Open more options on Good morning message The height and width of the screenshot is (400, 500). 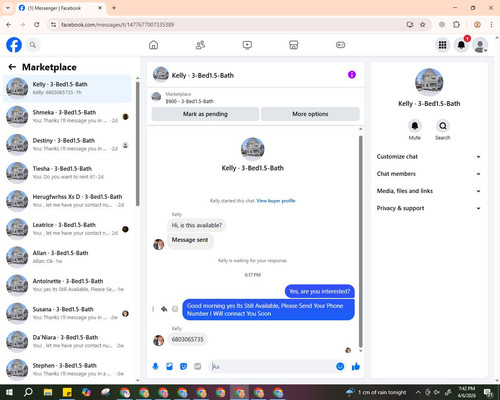click(x=153, y=309)
